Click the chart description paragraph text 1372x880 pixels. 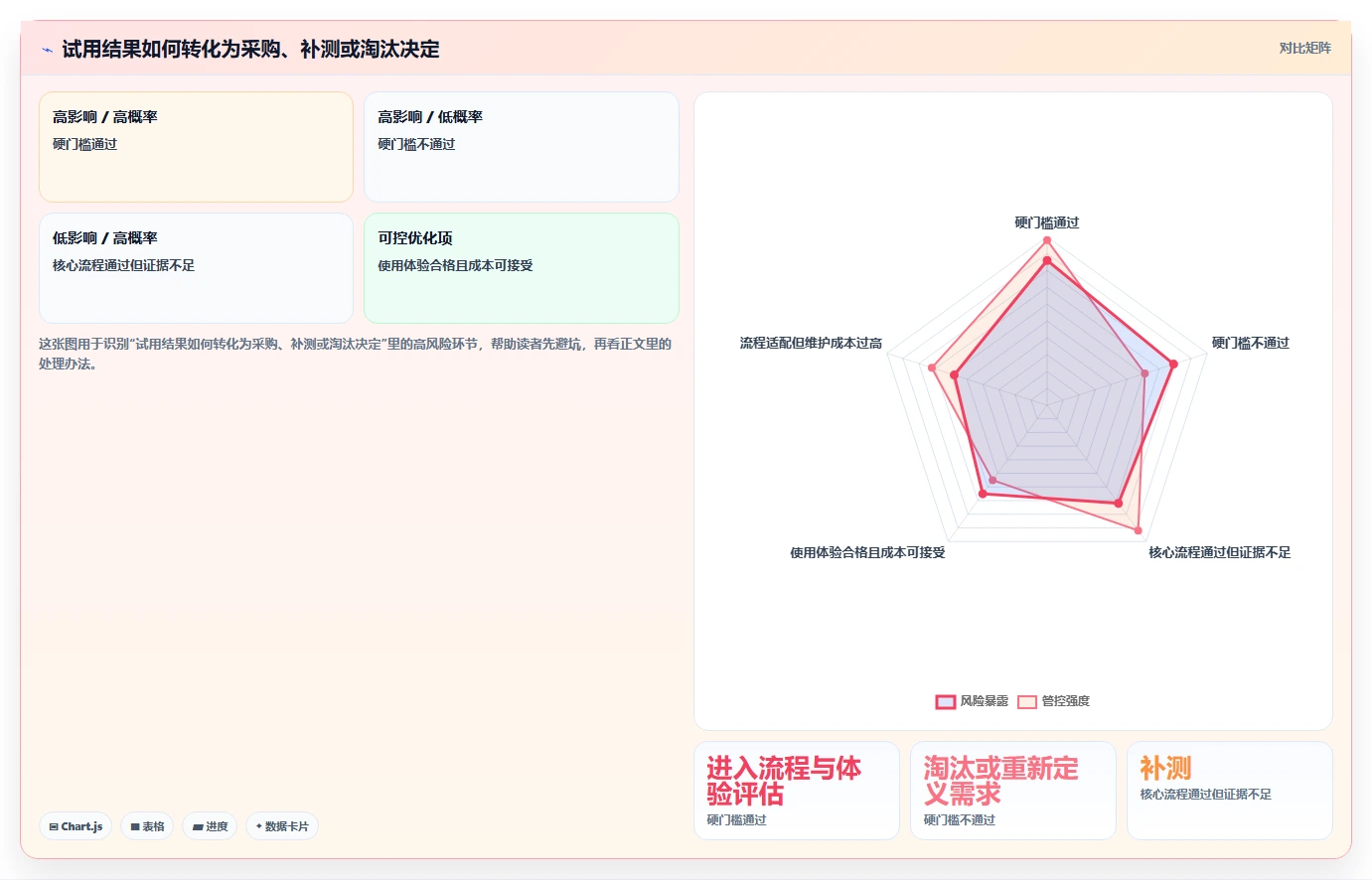pos(356,354)
